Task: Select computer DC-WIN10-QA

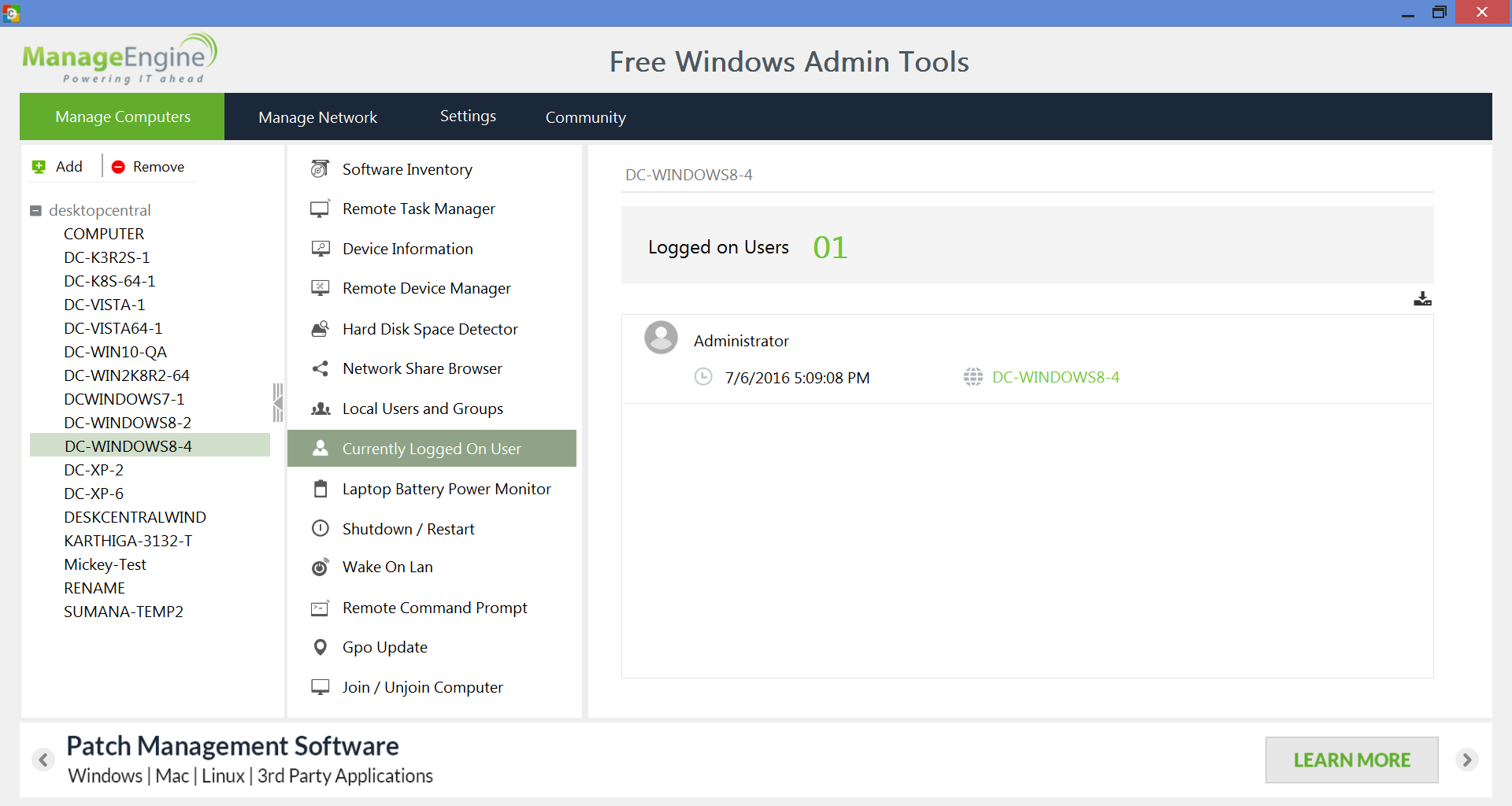Action: point(115,352)
